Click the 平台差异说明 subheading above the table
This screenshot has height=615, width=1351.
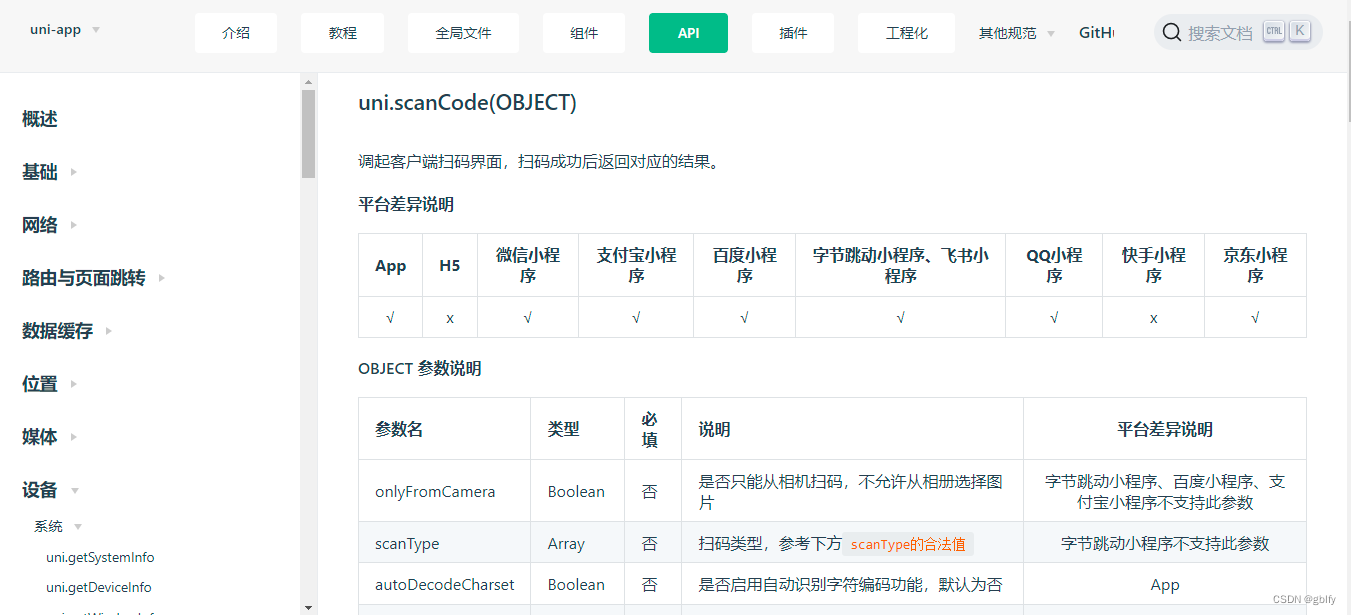coord(406,205)
